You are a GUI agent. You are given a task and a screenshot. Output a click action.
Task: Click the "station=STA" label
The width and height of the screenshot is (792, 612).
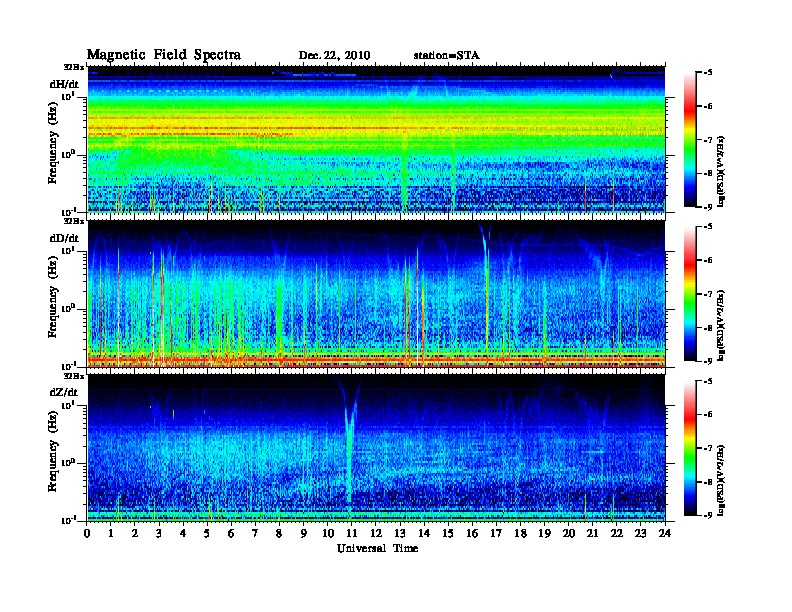(x=447, y=56)
